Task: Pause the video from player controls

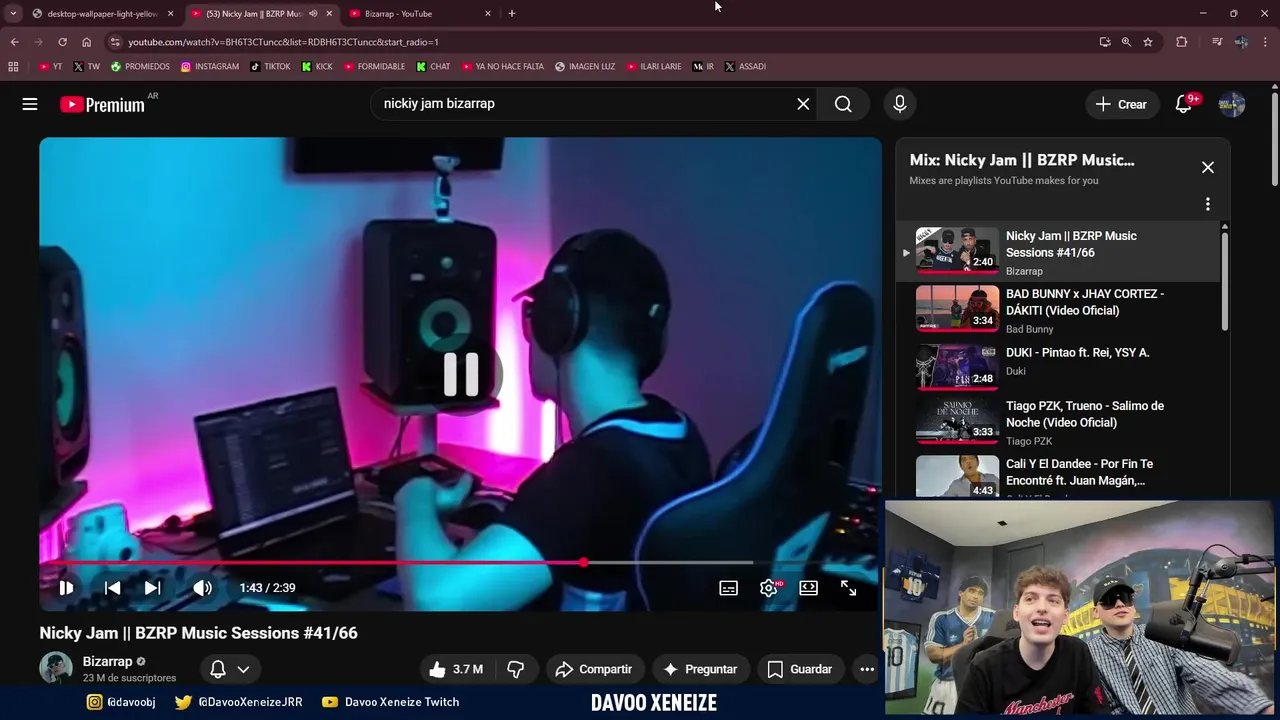Action: point(66,588)
